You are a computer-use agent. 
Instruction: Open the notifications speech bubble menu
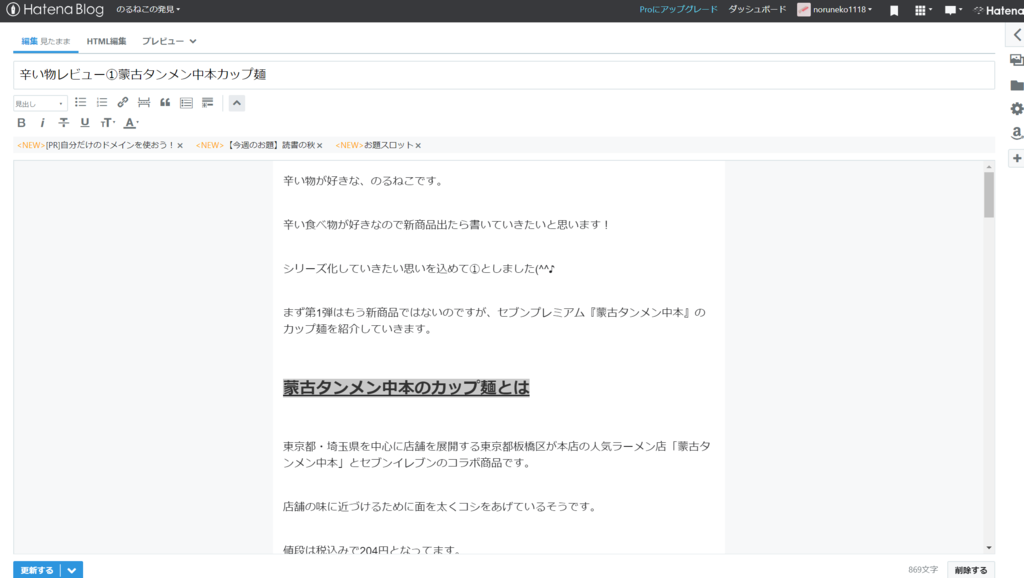click(953, 10)
